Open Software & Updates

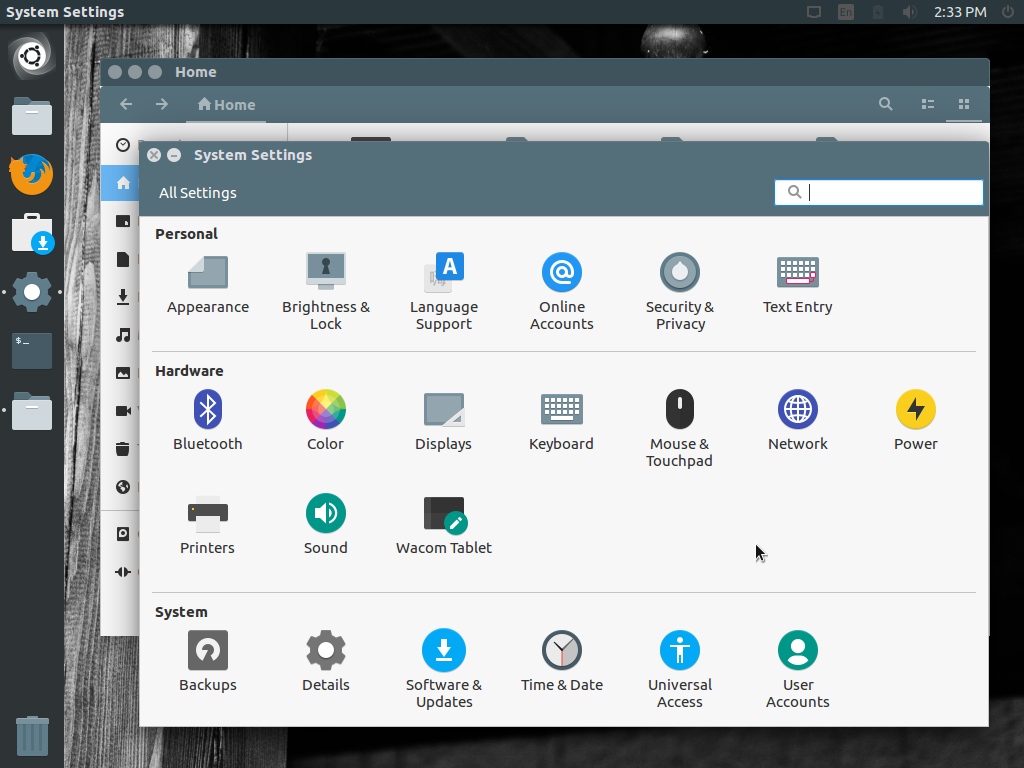click(x=443, y=650)
